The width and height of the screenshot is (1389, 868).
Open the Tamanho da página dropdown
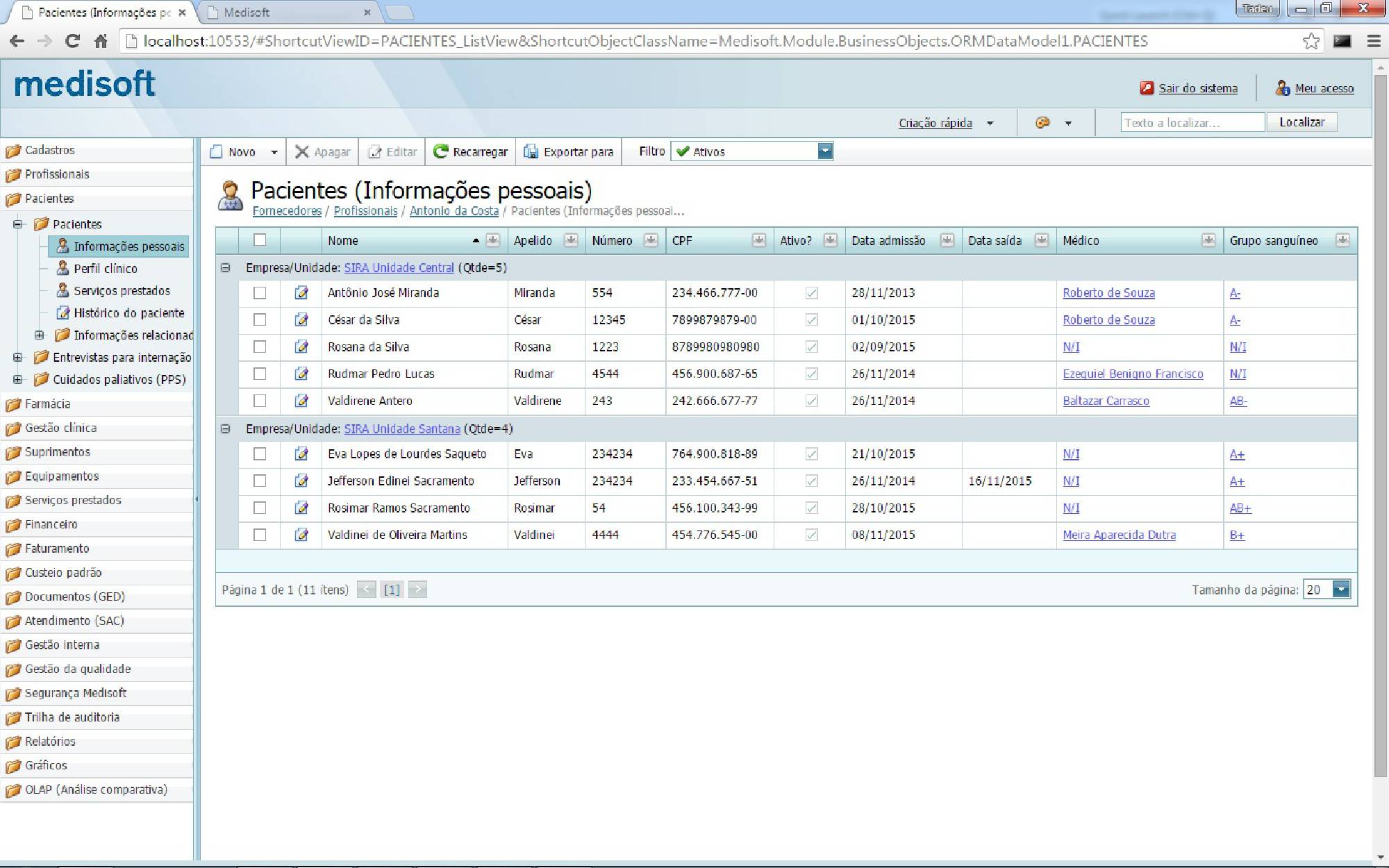pos(1341,590)
